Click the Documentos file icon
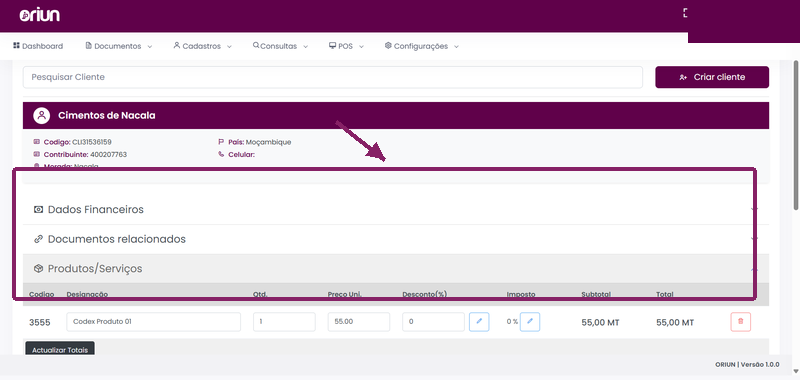Image resolution: width=800 pixels, height=380 pixels. click(88, 45)
